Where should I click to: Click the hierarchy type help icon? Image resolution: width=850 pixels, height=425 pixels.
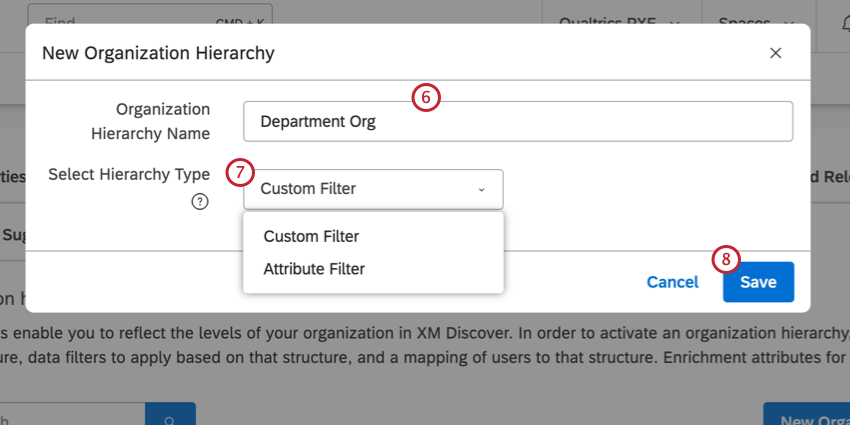(200, 202)
